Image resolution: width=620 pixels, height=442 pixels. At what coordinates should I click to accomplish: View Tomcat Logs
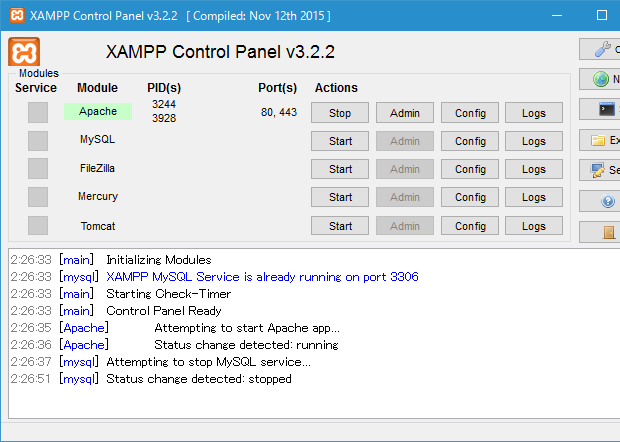(534, 226)
